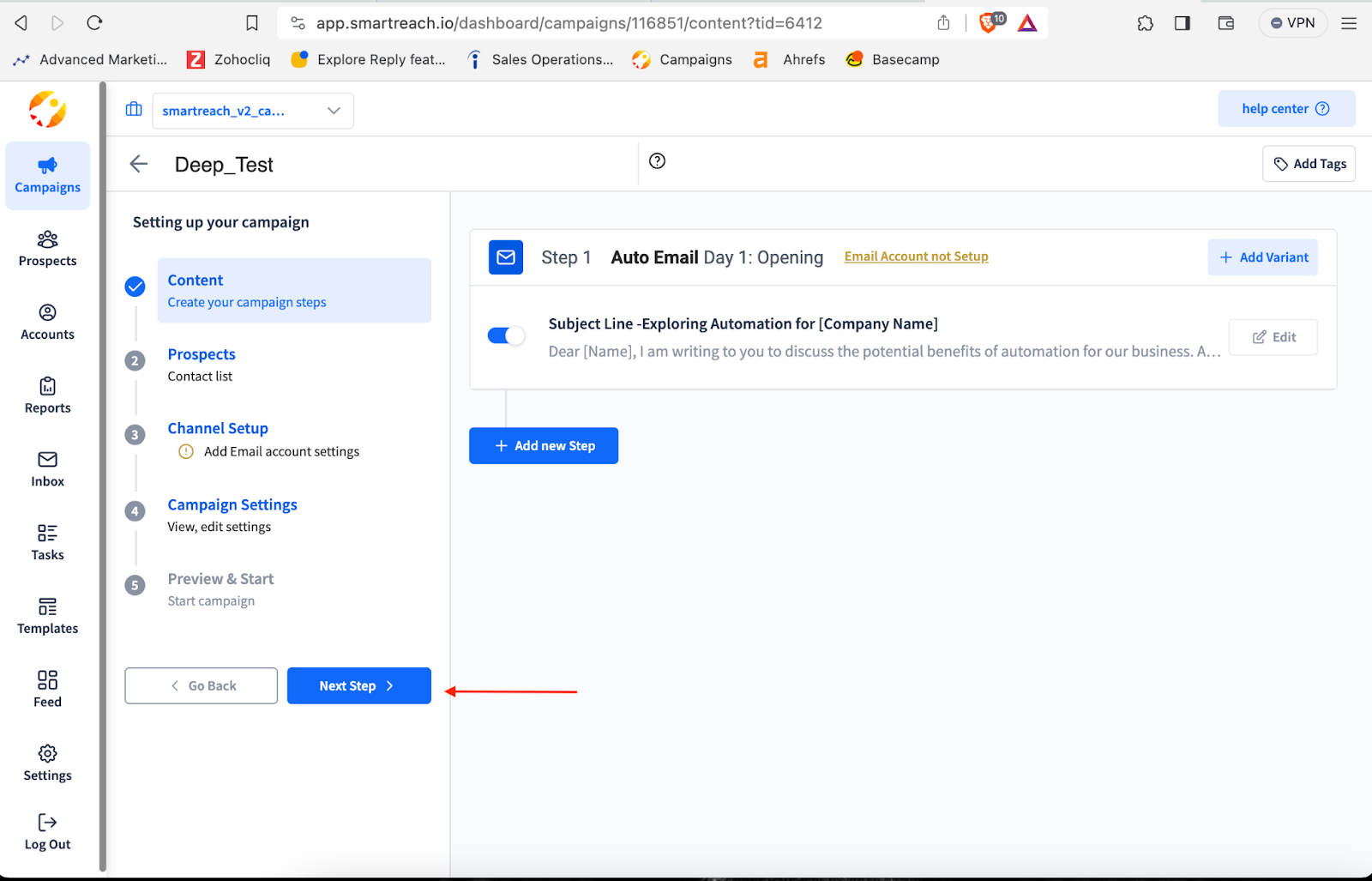The image size is (1372, 881).
Task: Reload the page
Action: [94, 23]
